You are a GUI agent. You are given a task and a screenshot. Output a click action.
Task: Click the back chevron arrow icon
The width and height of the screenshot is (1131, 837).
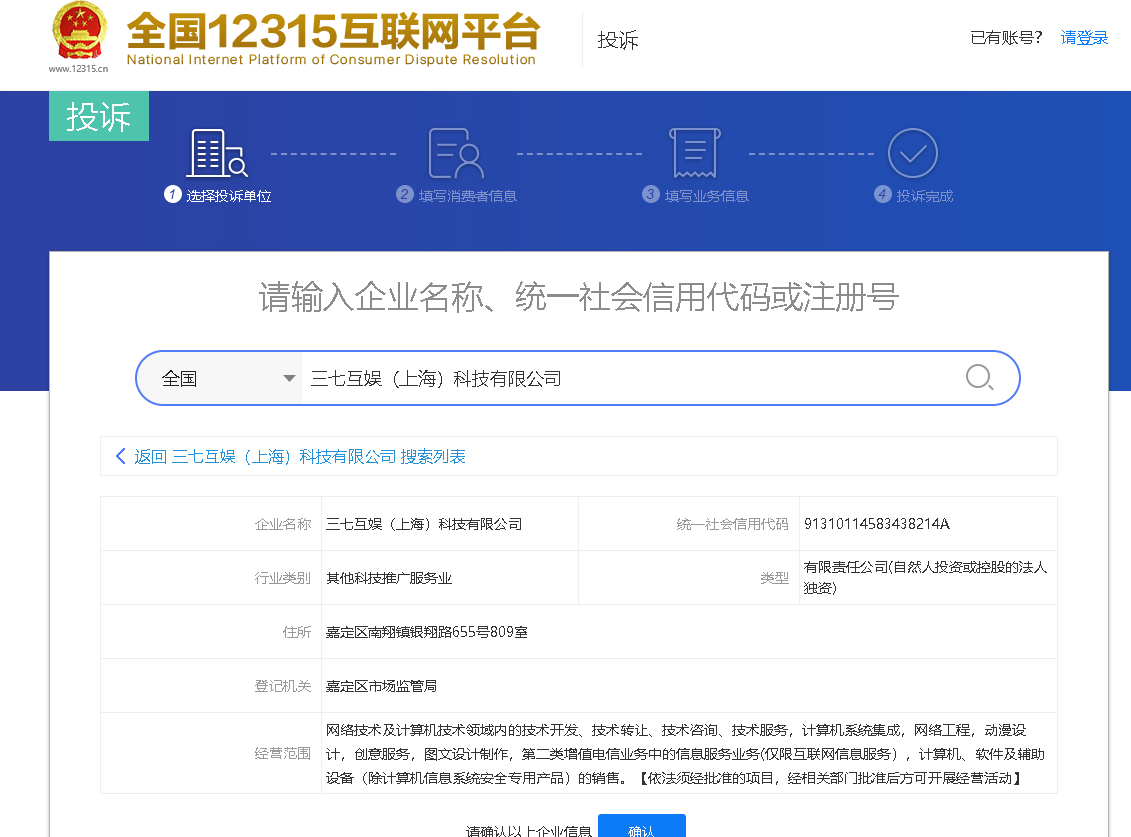point(120,456)
